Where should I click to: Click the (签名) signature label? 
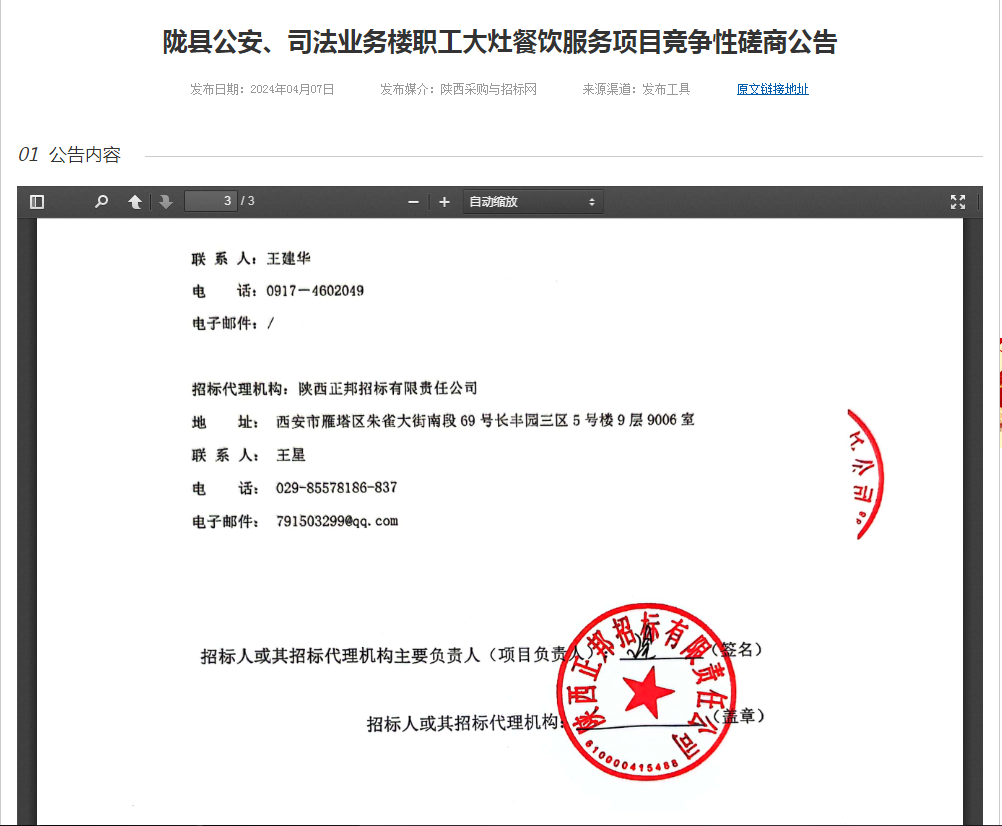click(737, 650)
